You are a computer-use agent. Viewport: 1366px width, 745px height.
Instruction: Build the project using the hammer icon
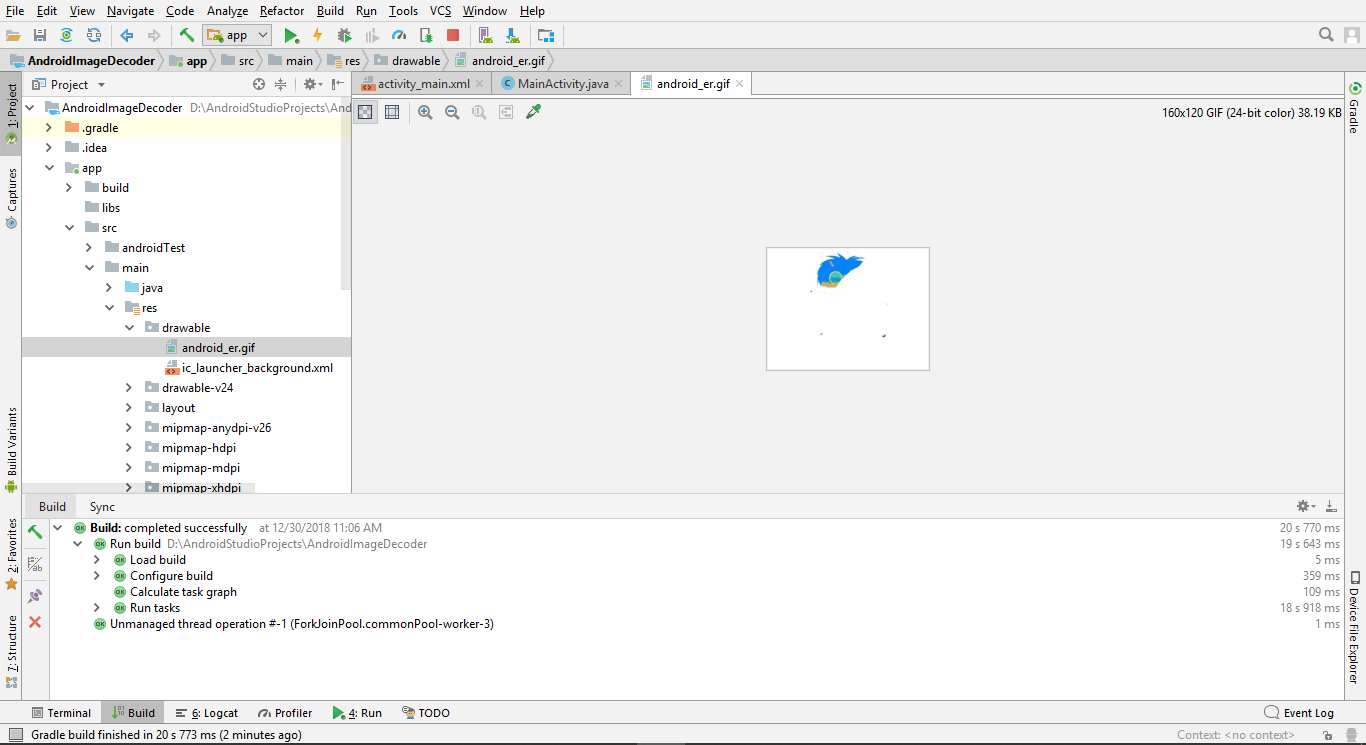coord(186,34)
